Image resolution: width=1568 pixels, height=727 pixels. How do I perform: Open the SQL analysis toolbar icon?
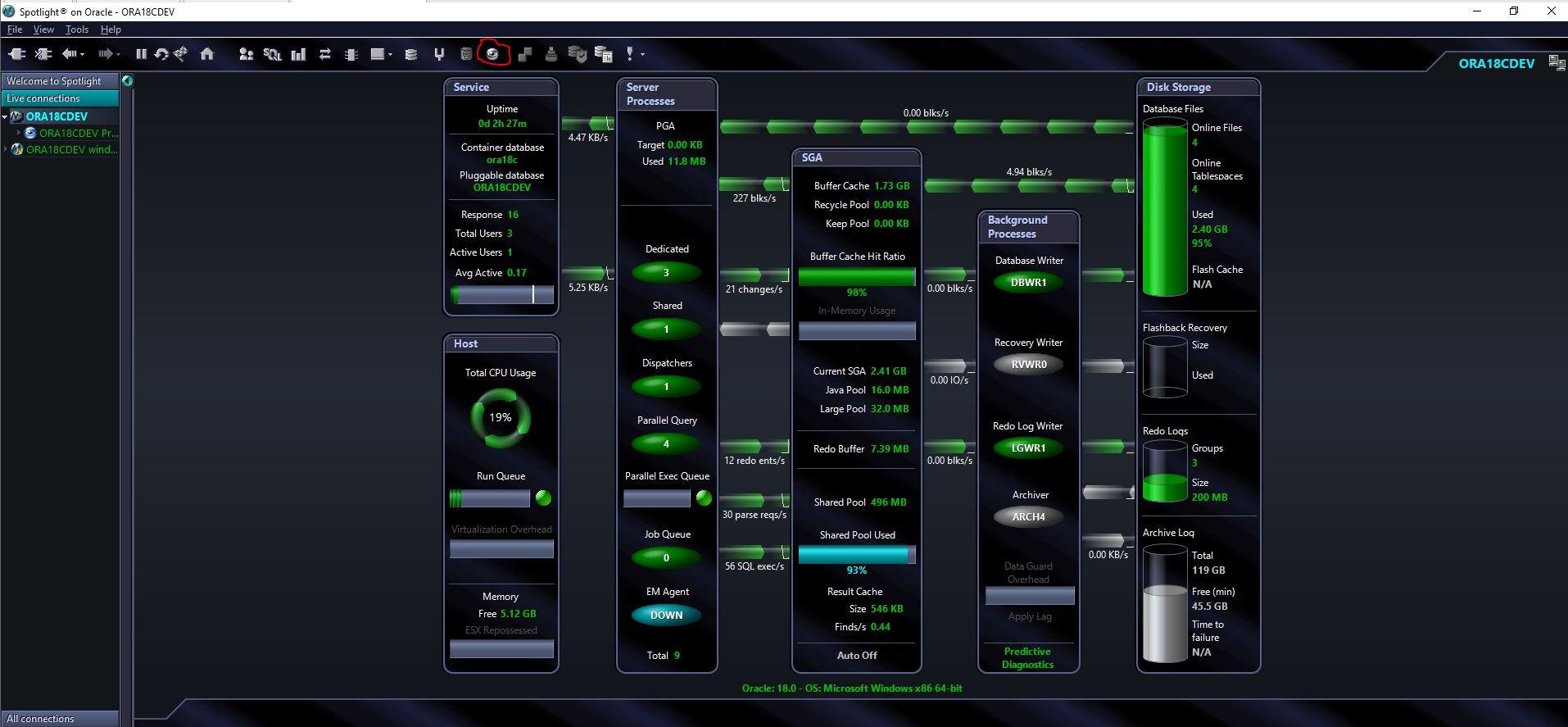pos(272,54)
